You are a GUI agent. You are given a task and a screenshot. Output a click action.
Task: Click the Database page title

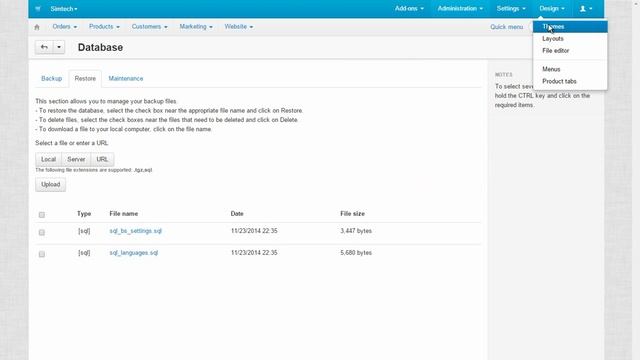pos(100,47)
